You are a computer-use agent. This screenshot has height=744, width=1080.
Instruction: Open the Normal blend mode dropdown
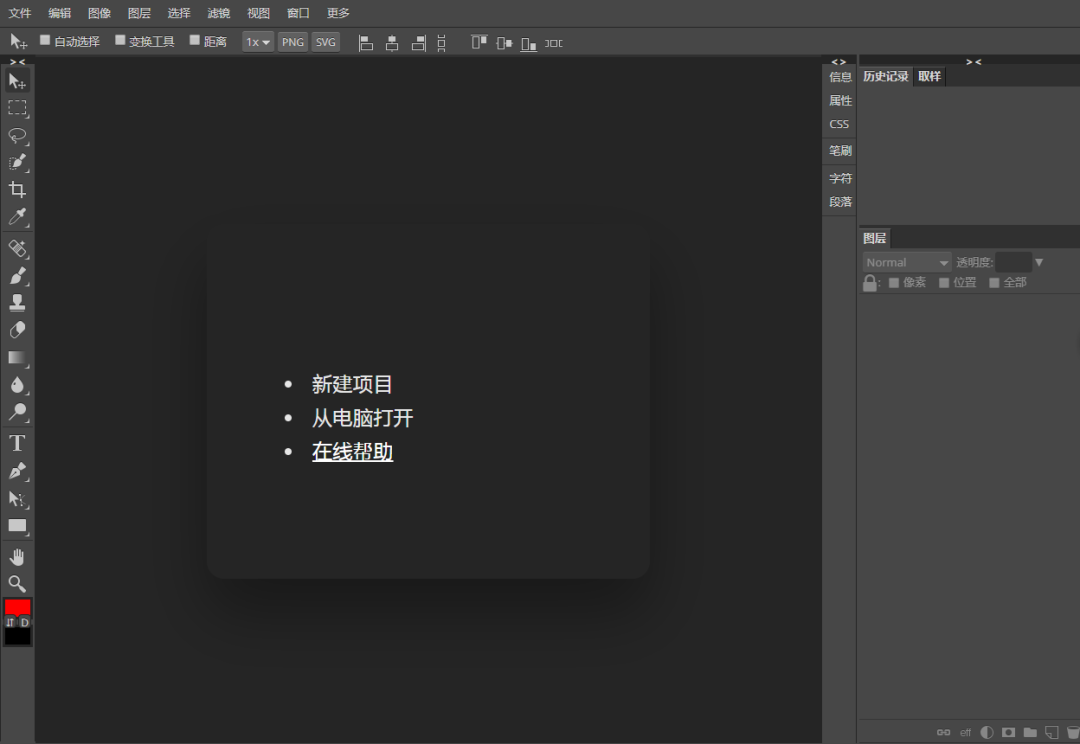(x=907, y=262)
